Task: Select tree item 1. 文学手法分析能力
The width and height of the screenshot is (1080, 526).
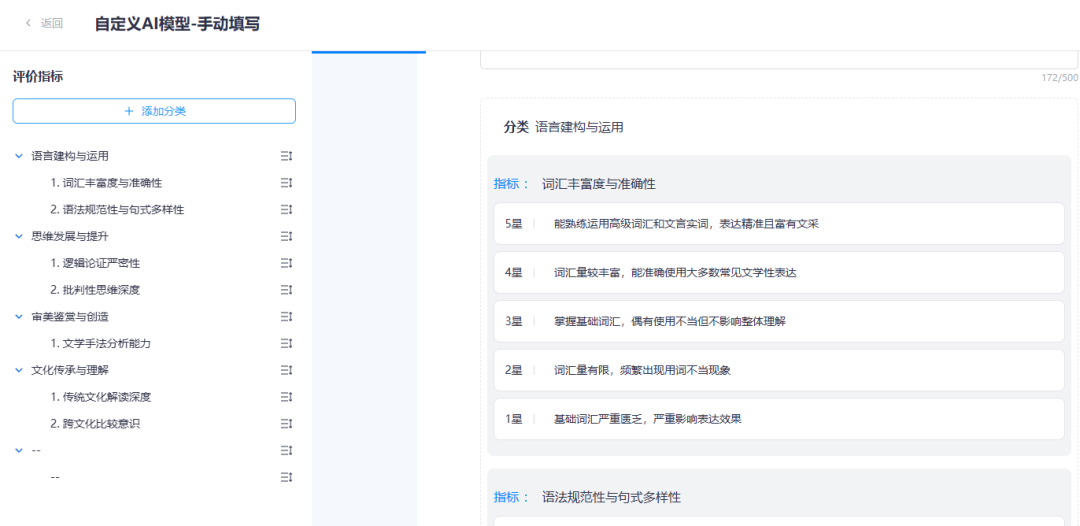Action: (x=101, y=343)
